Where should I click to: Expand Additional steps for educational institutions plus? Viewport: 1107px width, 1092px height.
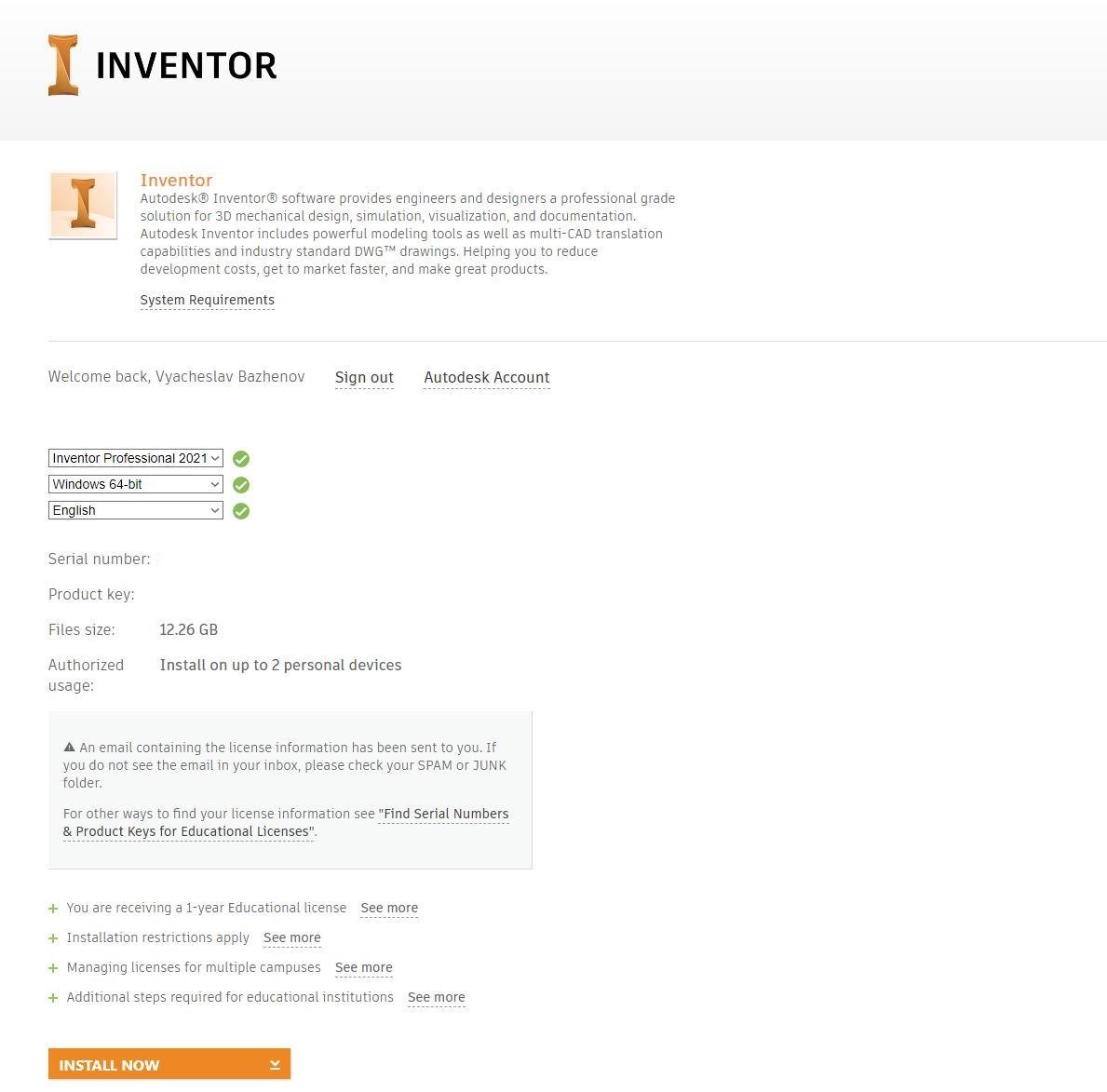pos(53,997)
